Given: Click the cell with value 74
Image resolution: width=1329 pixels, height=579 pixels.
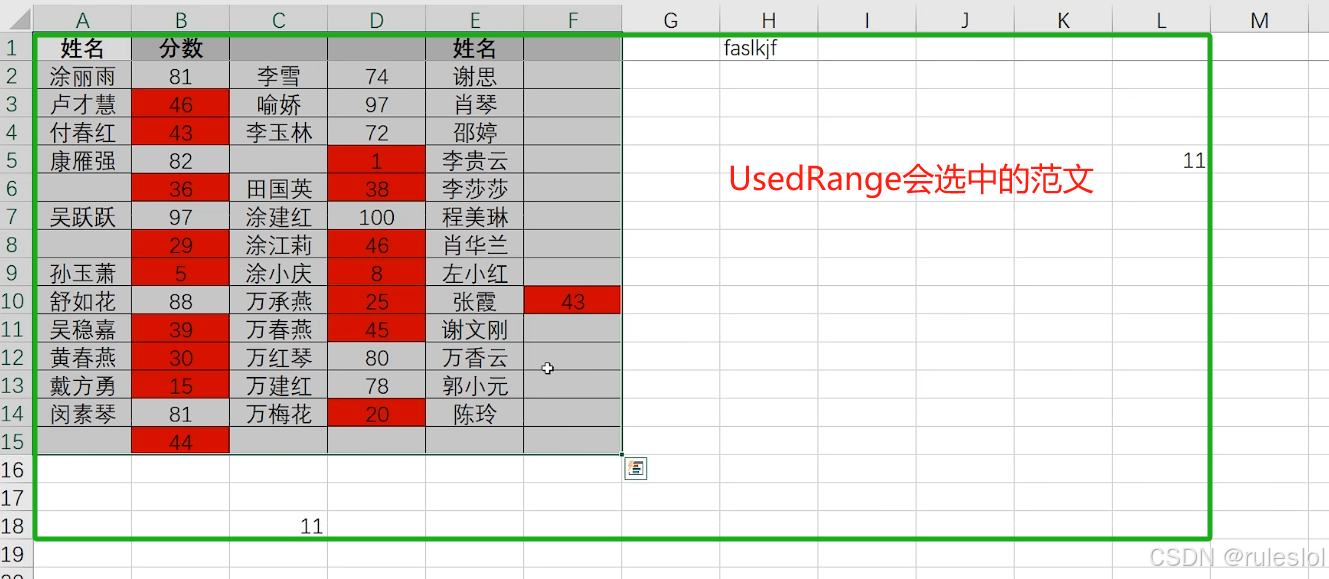Looking at the screenshot, I should click(x=377, y=76).
